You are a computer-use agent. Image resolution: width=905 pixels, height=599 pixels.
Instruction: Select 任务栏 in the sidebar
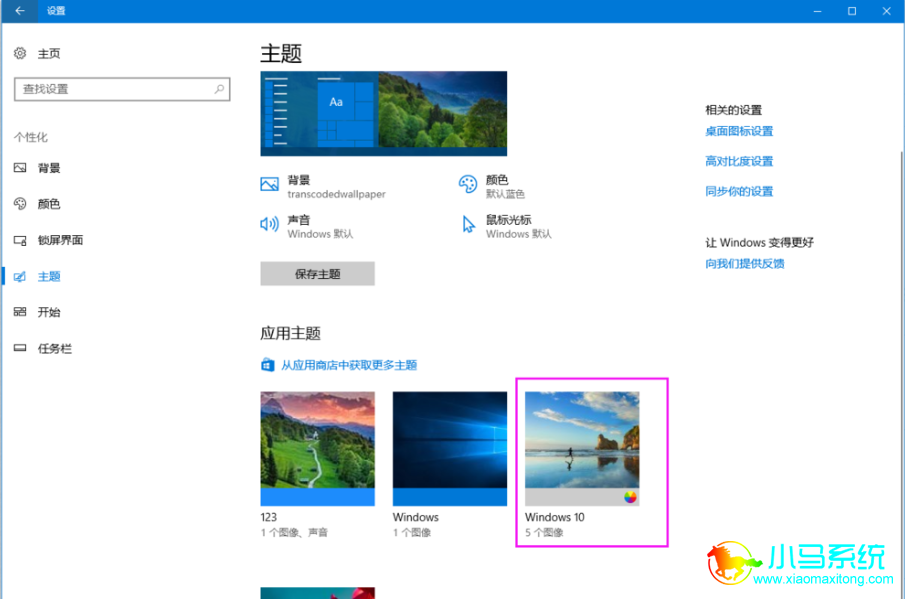55,349
